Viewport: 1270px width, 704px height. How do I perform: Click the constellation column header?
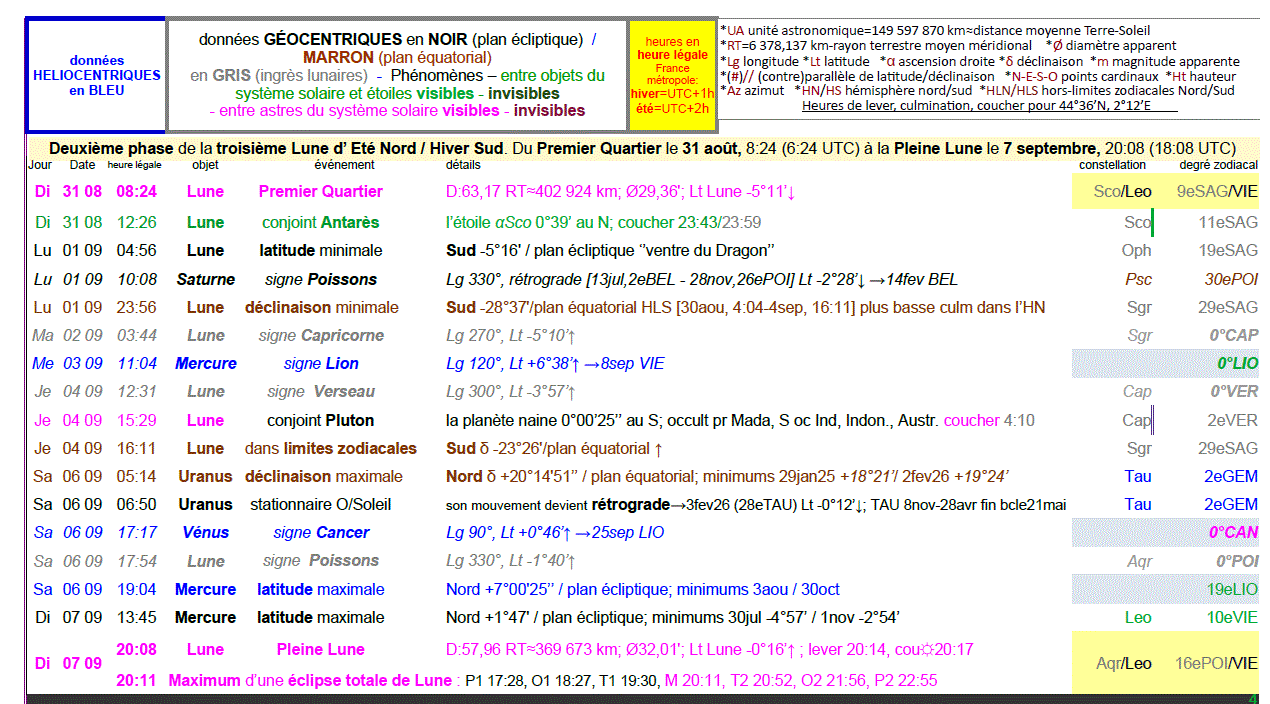coord(1112,165)
